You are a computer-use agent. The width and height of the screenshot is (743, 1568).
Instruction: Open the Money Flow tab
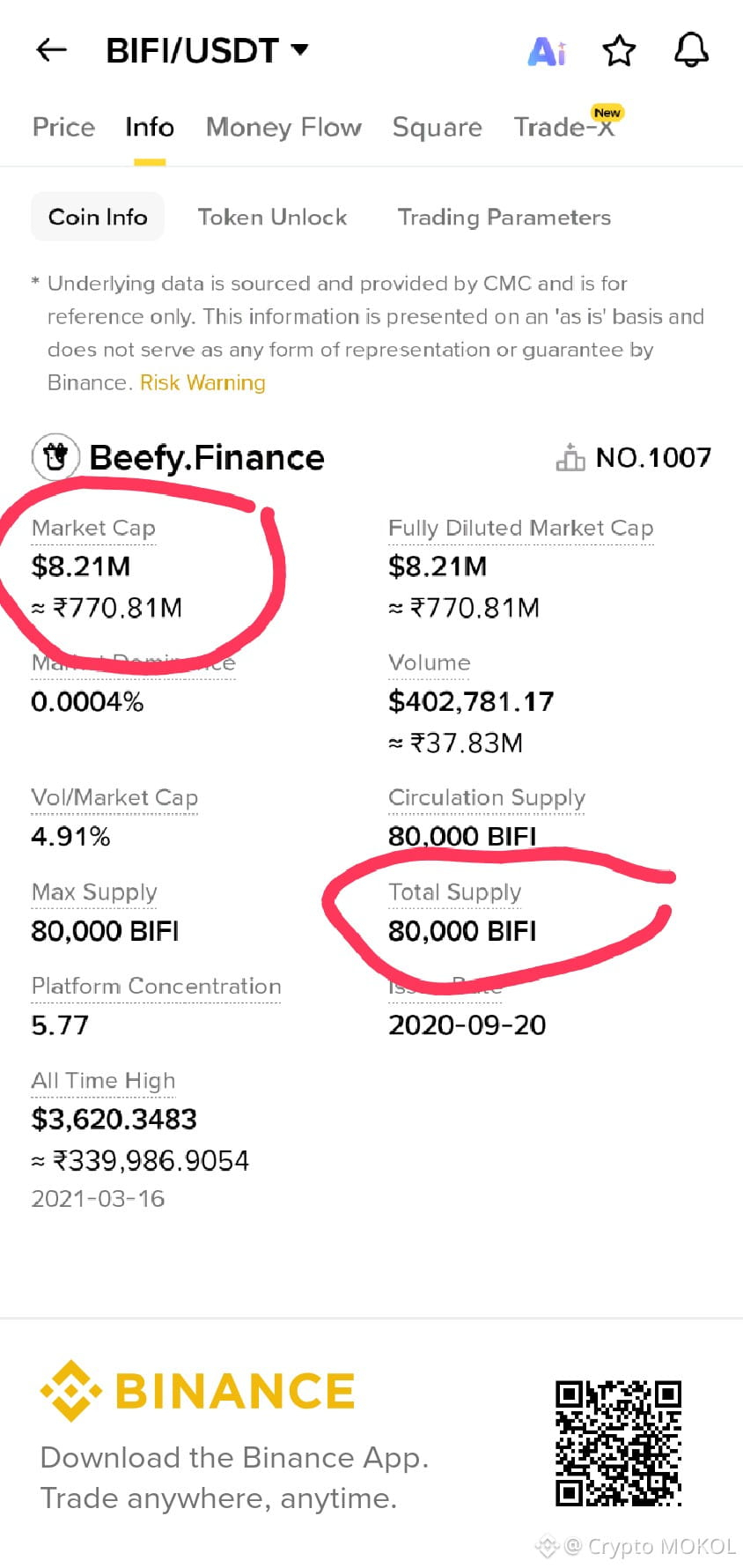283,128
